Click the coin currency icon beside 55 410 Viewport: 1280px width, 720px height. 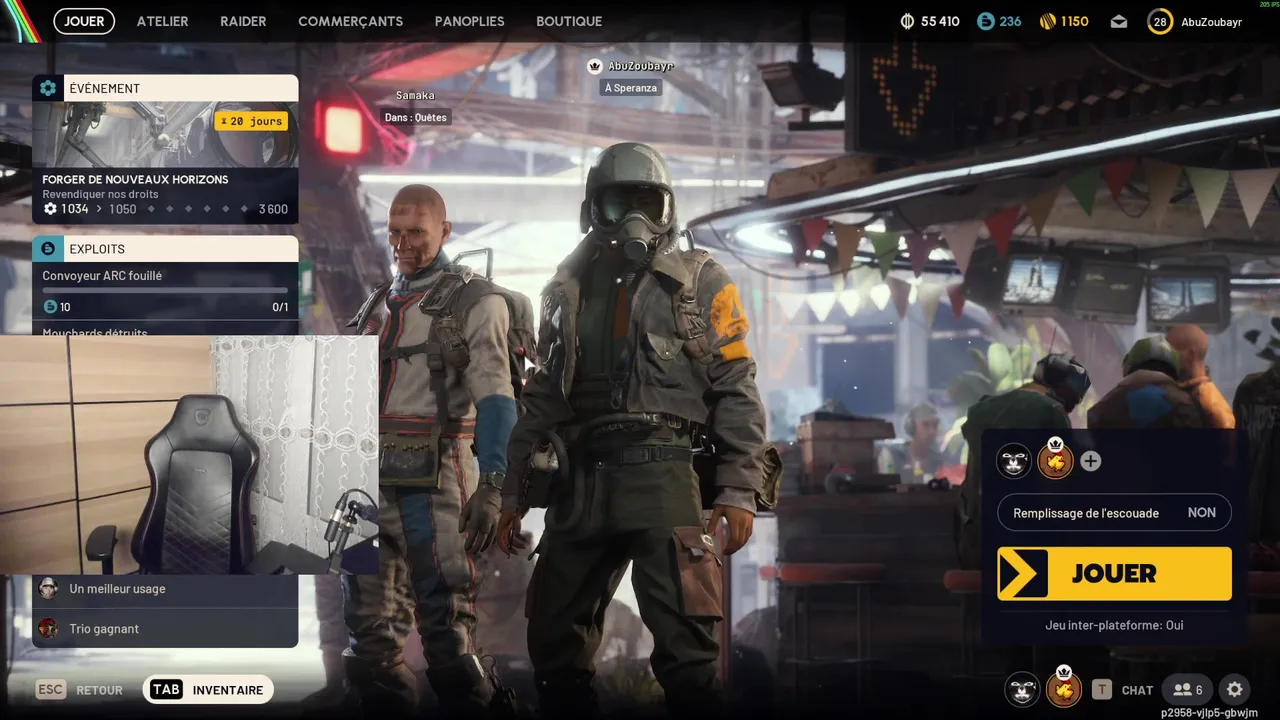point(908,21)
